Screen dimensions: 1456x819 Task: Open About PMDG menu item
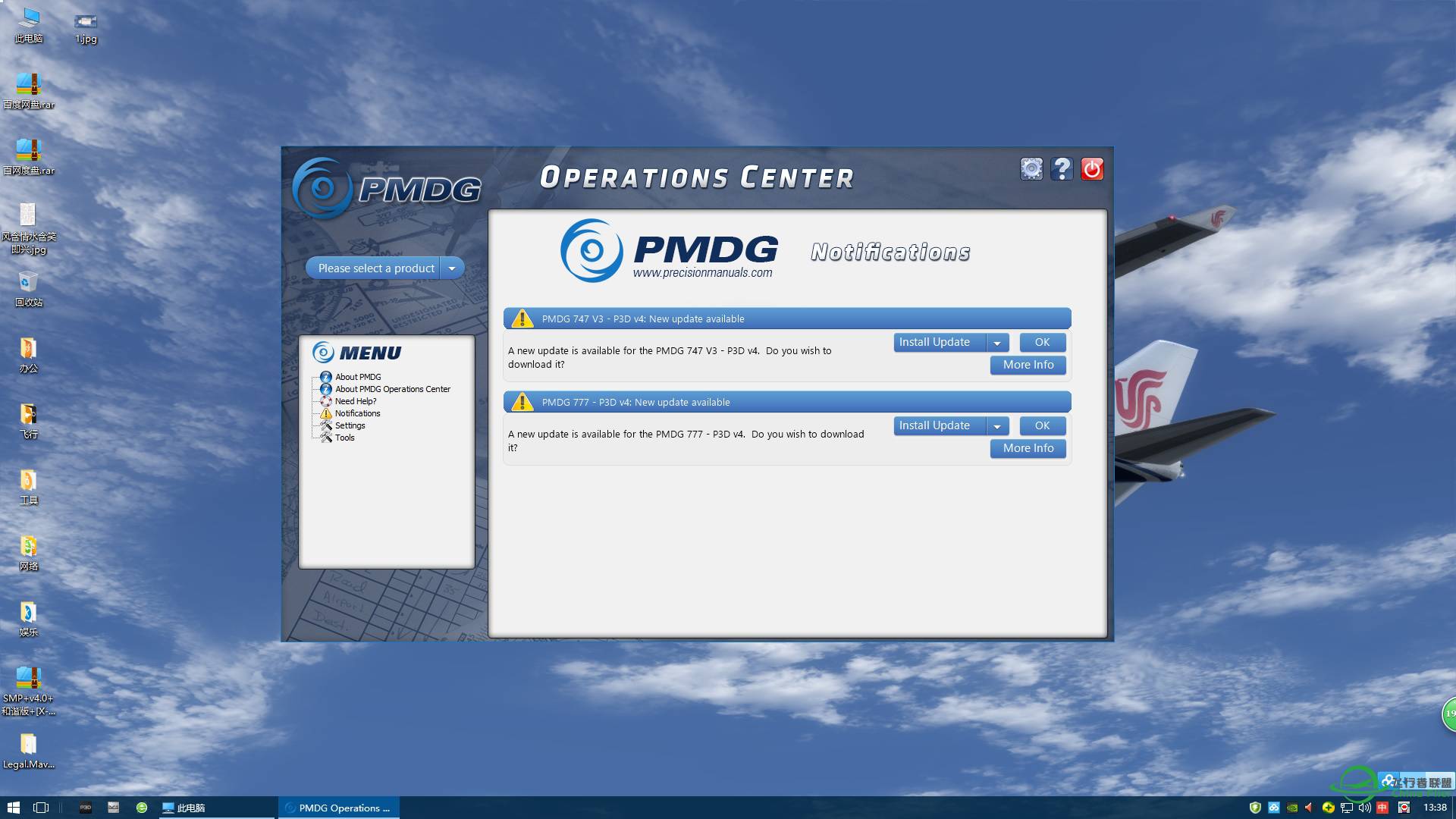[359, 376]
